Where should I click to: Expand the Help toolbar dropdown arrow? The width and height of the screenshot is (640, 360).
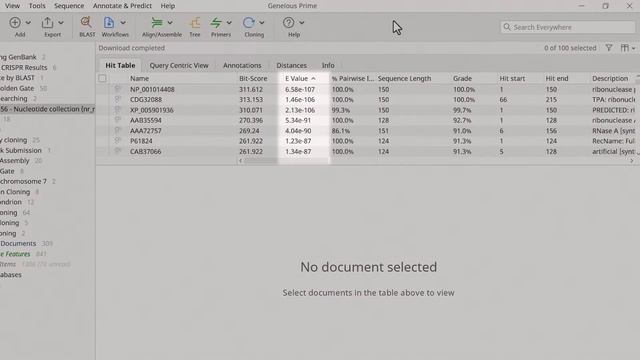(302, 23)
